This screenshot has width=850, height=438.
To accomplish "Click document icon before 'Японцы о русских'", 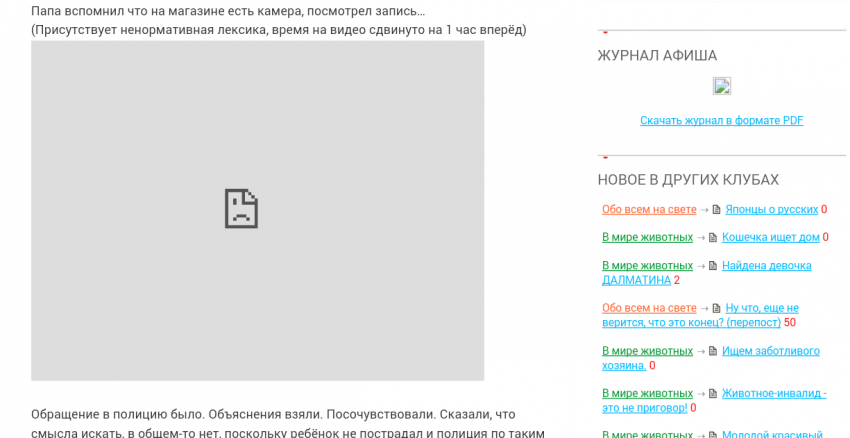I will [x=715, y=210].
